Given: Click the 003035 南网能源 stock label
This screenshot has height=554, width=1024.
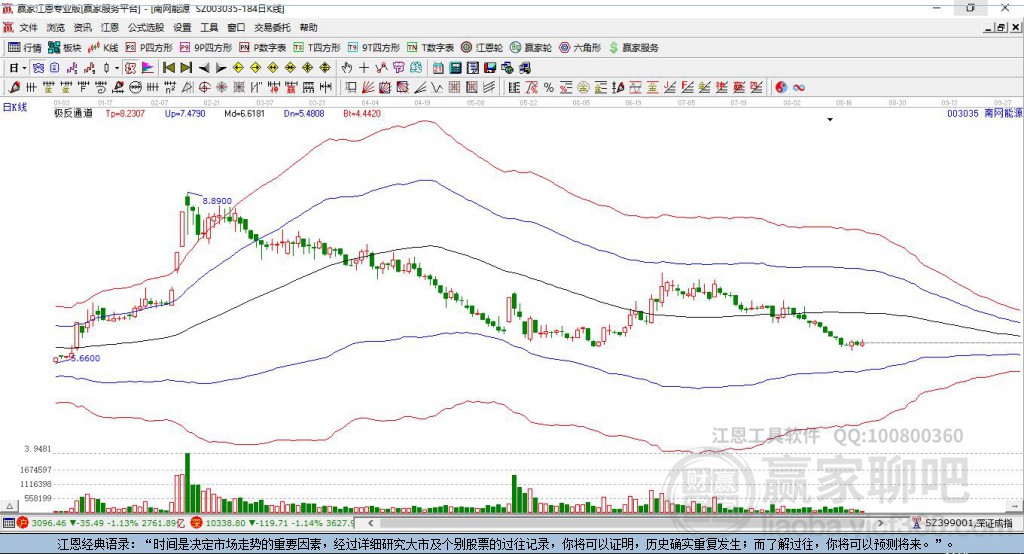Looking at the screenshot, I should tap(984, 113).
